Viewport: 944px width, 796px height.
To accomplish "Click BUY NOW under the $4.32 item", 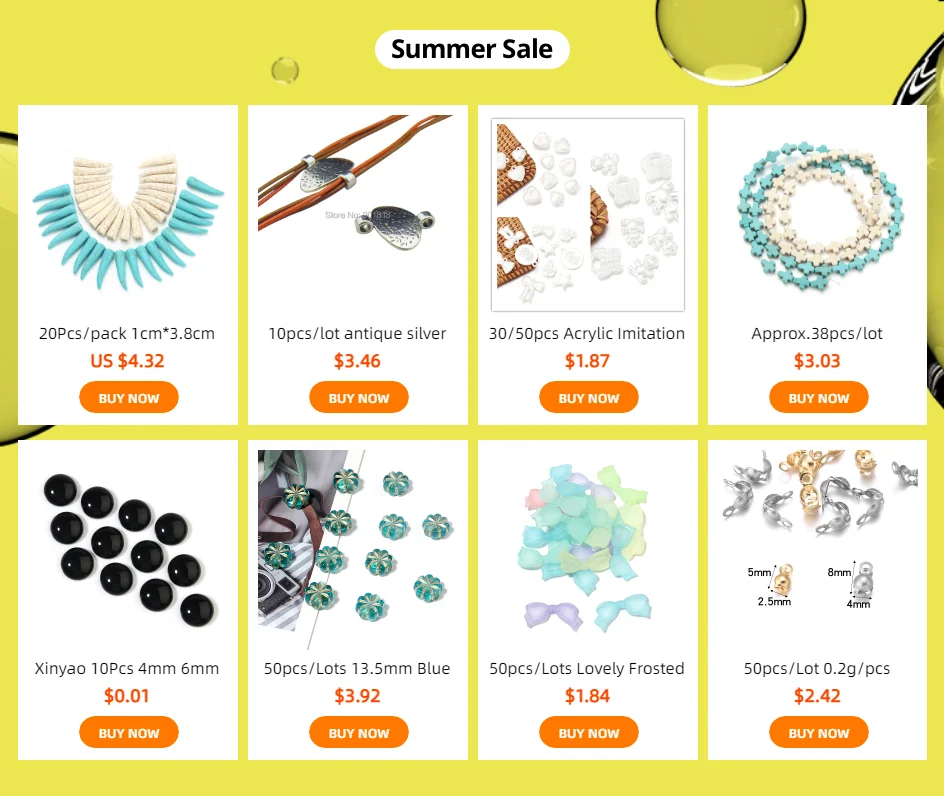I will [x=128, y=397].
